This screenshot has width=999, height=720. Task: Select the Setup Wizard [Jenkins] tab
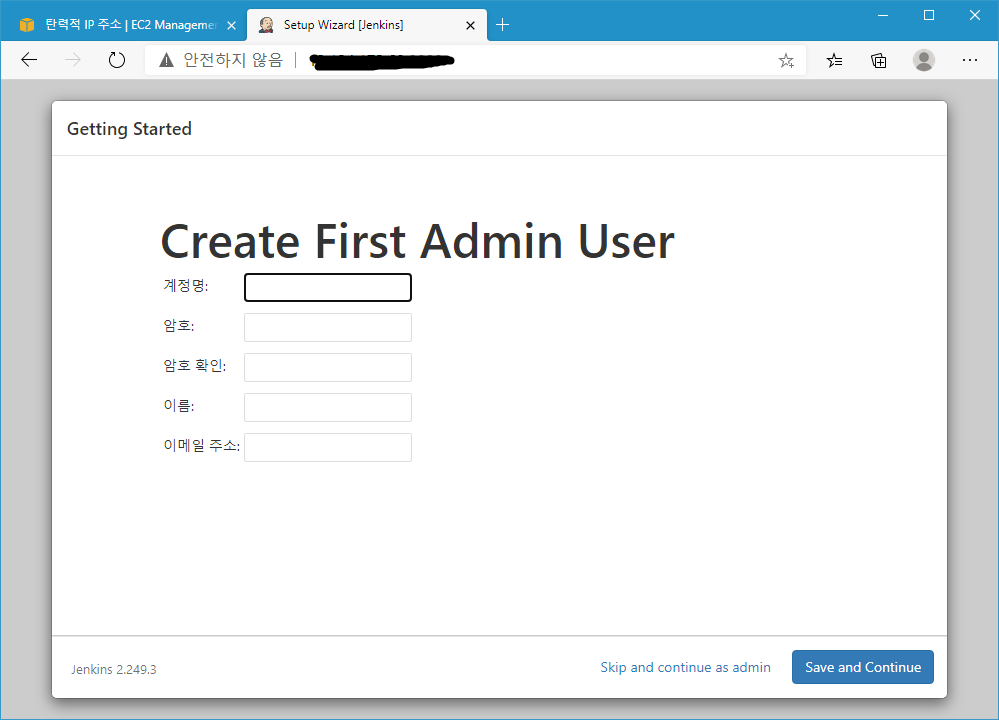click(366, 25)
